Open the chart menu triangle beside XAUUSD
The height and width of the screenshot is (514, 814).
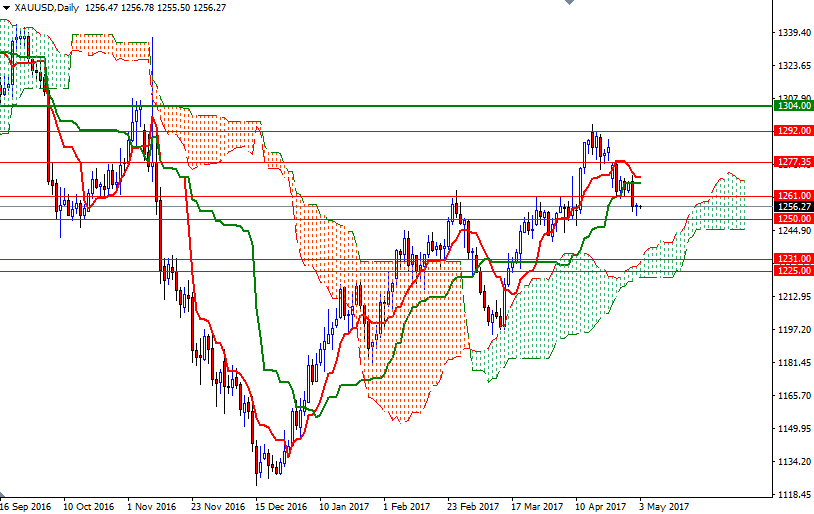tap(6, 8)
